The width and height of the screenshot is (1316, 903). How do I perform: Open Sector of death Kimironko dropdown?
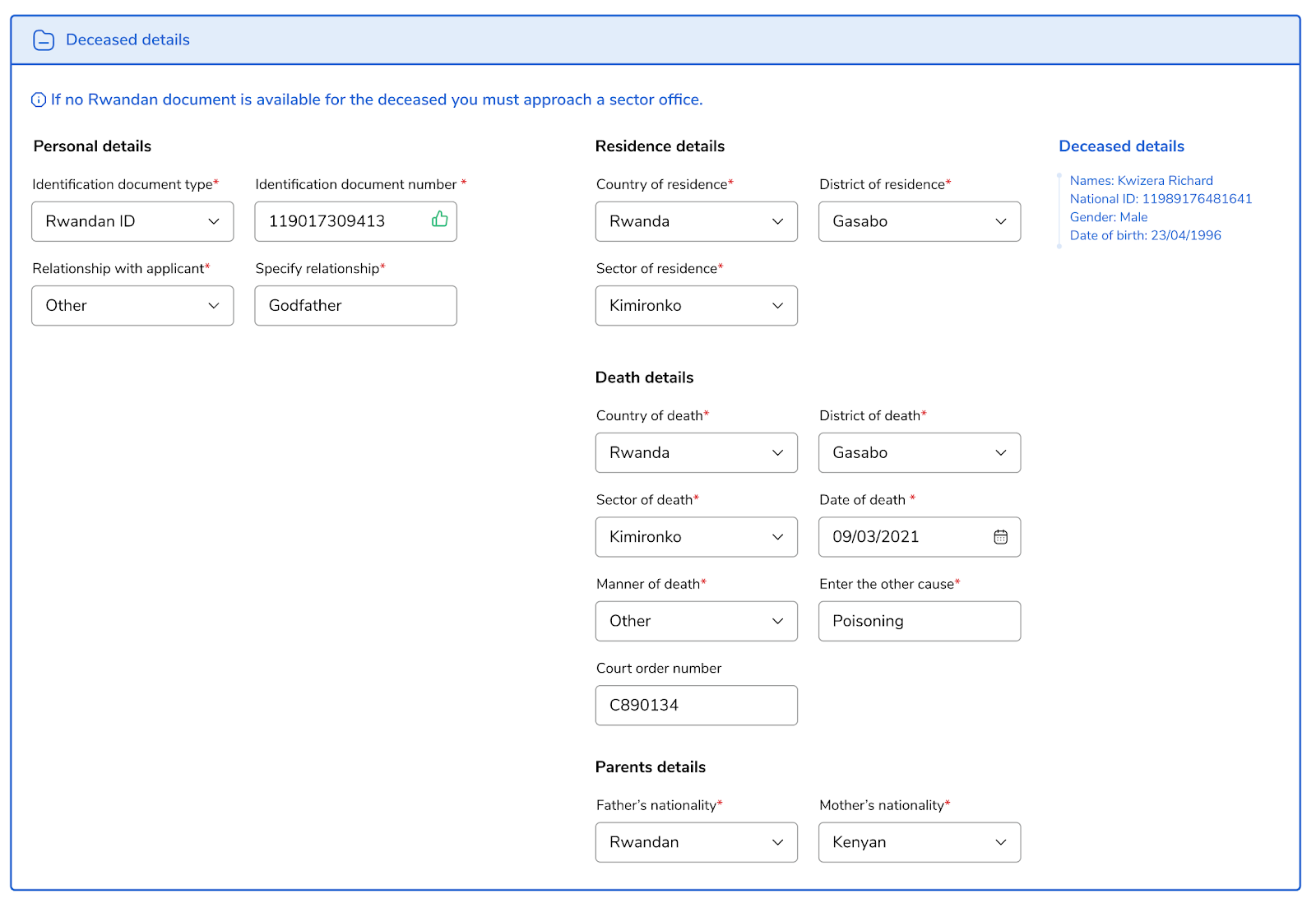pyautogui.click(x=697, y=537)
